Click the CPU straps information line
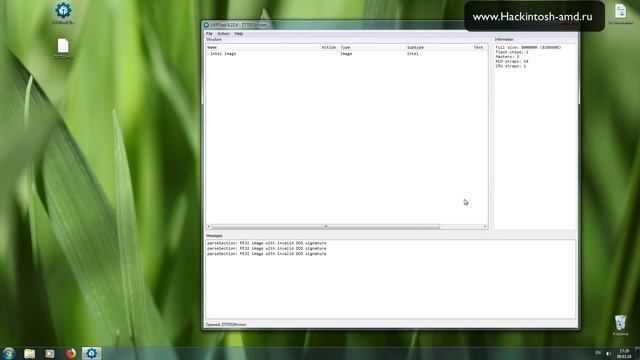Screen dimensions: 640x360 click(510, 66)
